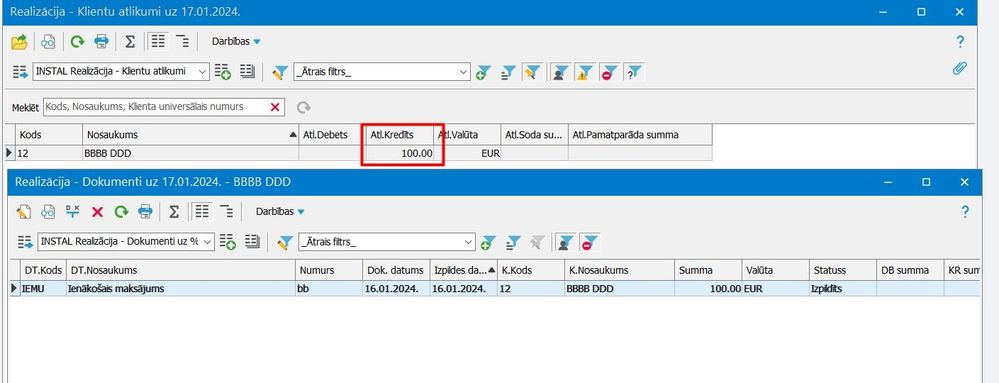
Task: Toggle red minus filter in Dokumenti window
Action: [589, 242]
